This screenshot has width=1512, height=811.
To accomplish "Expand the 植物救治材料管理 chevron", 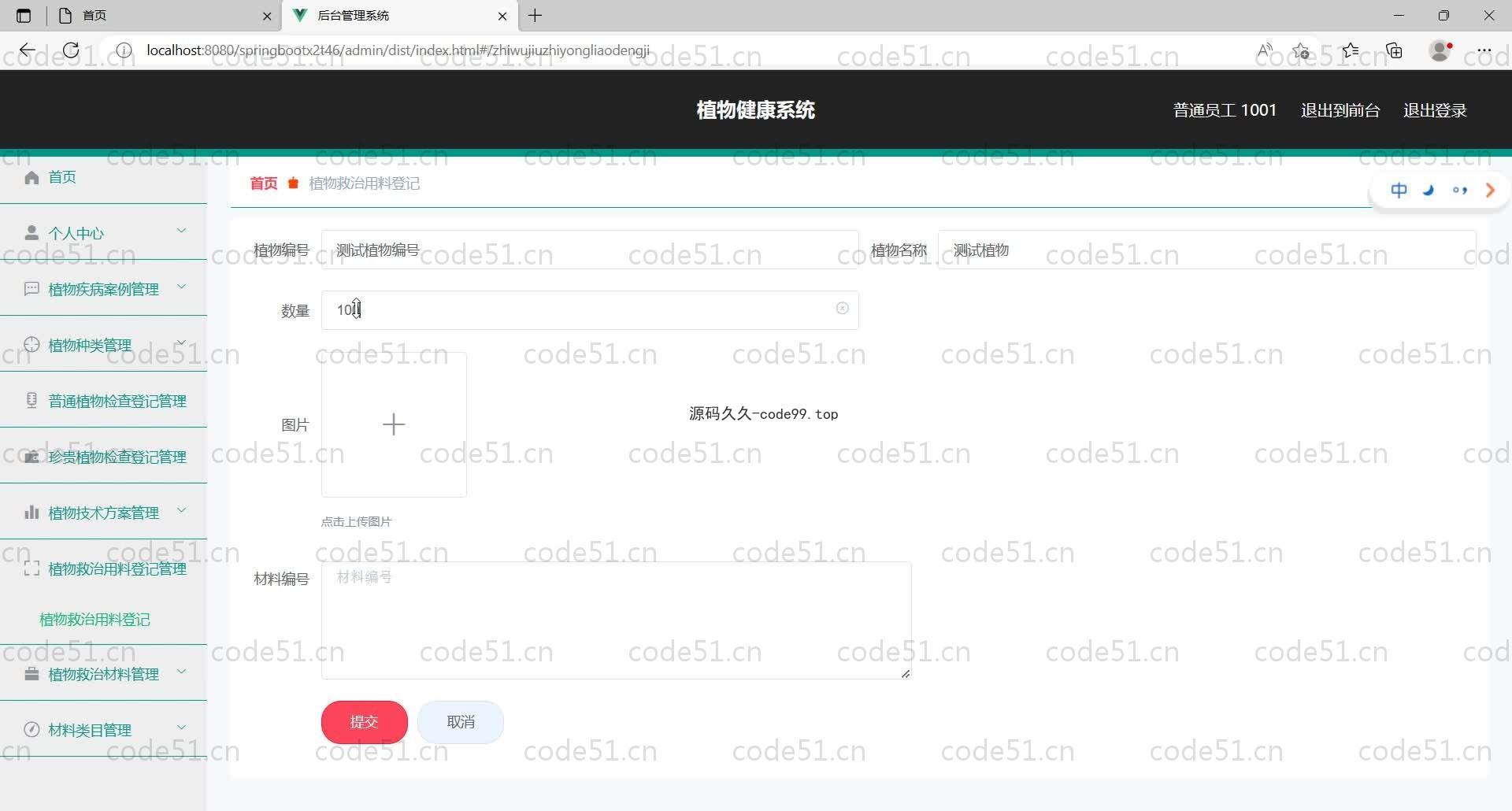I will point(182,672).
